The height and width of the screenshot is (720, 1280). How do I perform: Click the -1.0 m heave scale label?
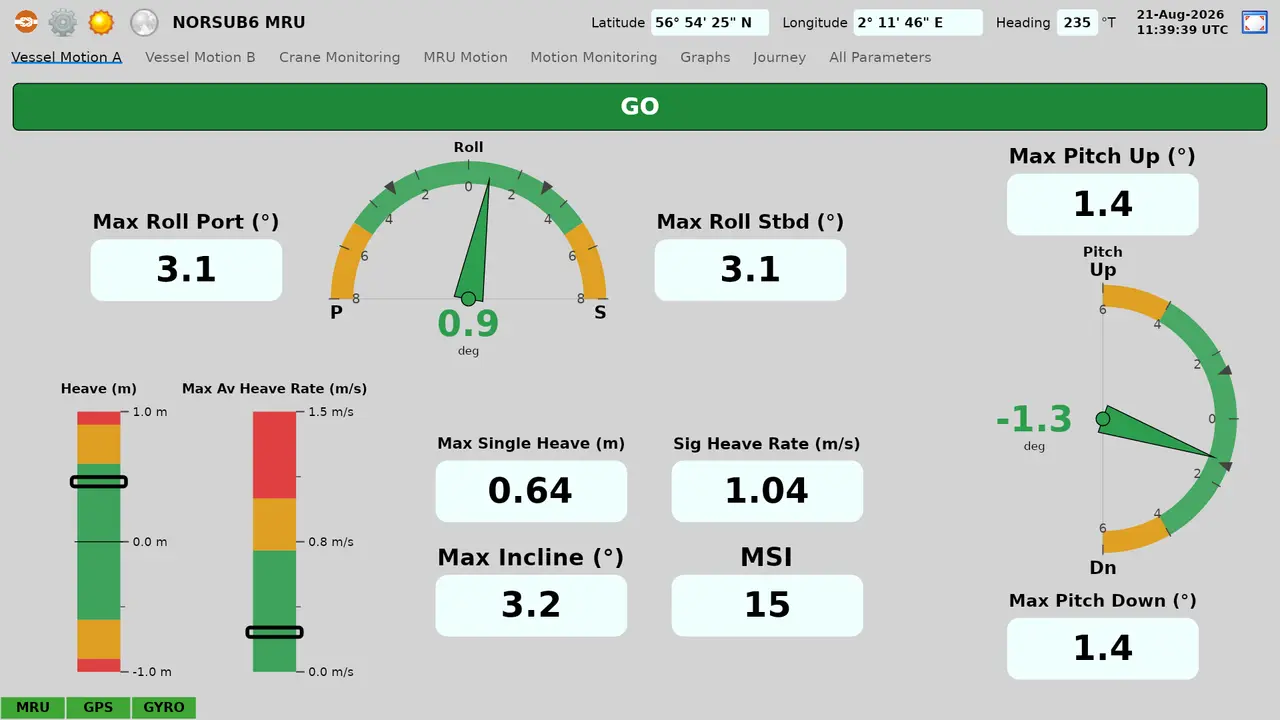point(152,672)
